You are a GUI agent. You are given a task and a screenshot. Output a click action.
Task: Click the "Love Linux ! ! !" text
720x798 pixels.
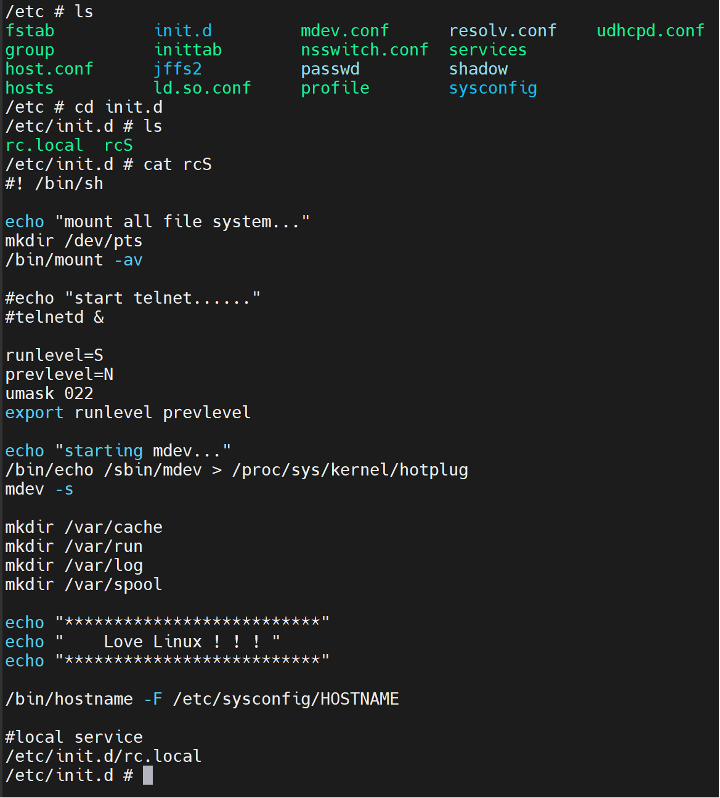(x=188, y=641)
